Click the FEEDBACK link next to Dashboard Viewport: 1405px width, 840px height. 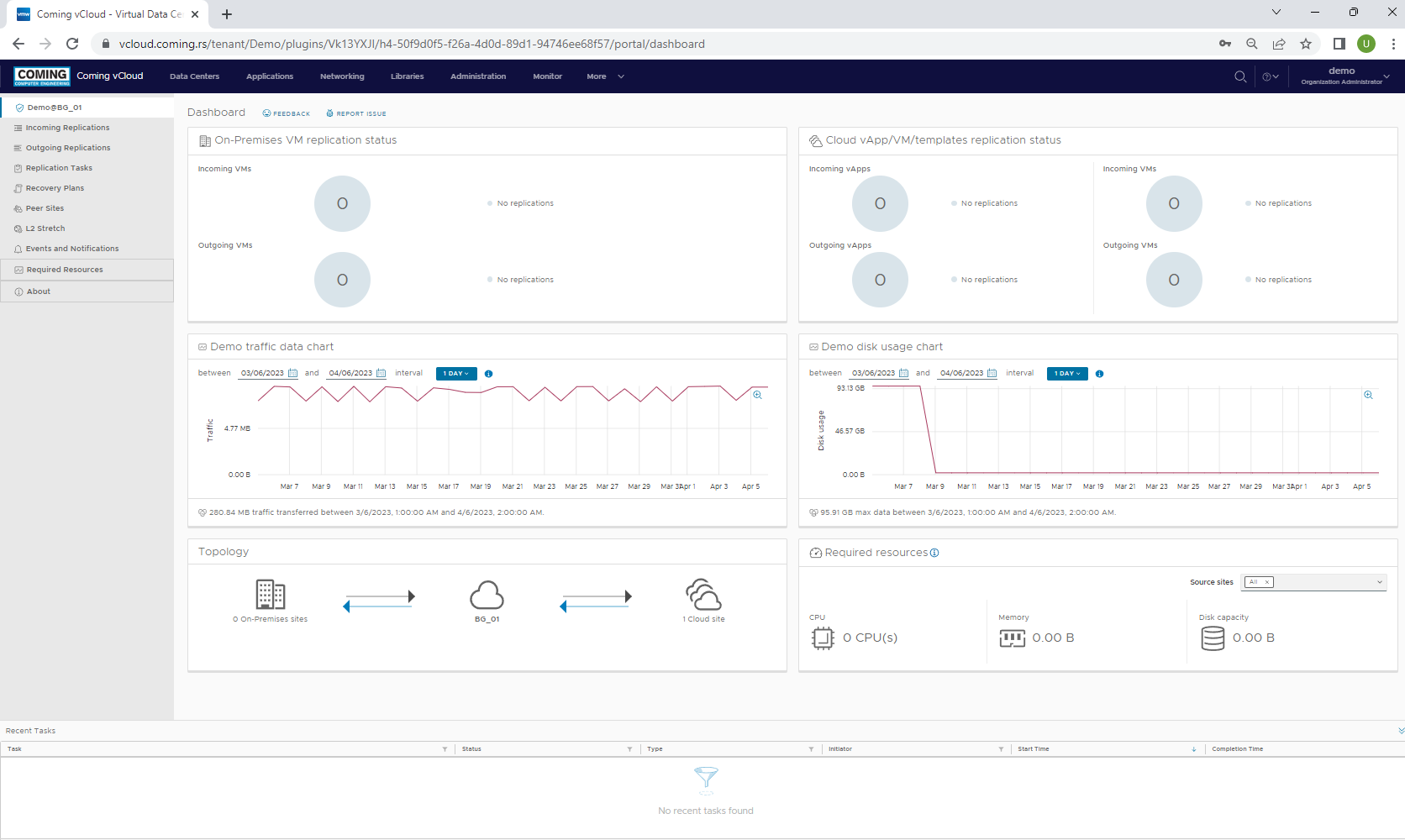(287, 113)
